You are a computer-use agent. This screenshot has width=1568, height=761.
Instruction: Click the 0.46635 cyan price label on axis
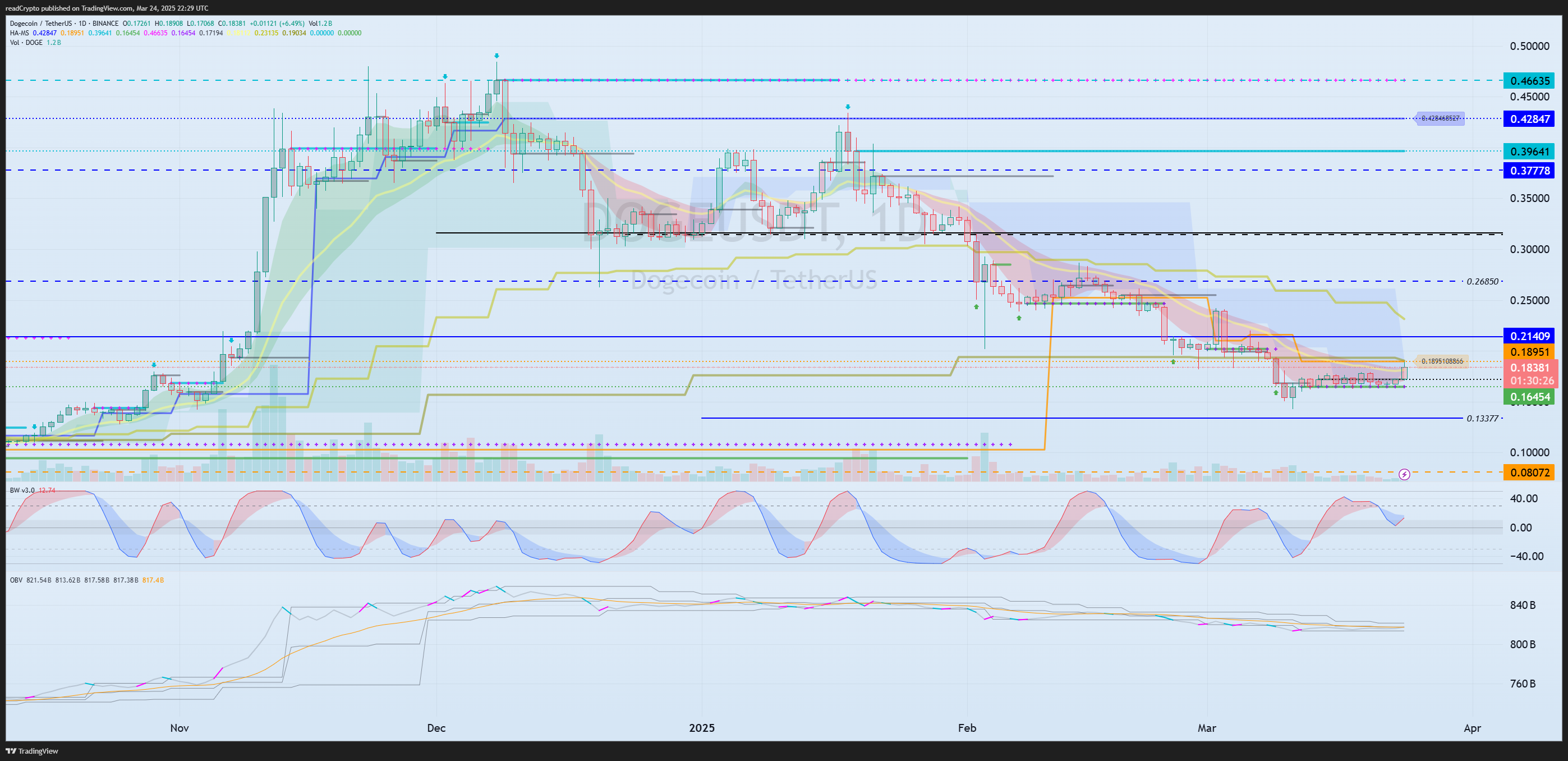click(x=1530, y=80)
